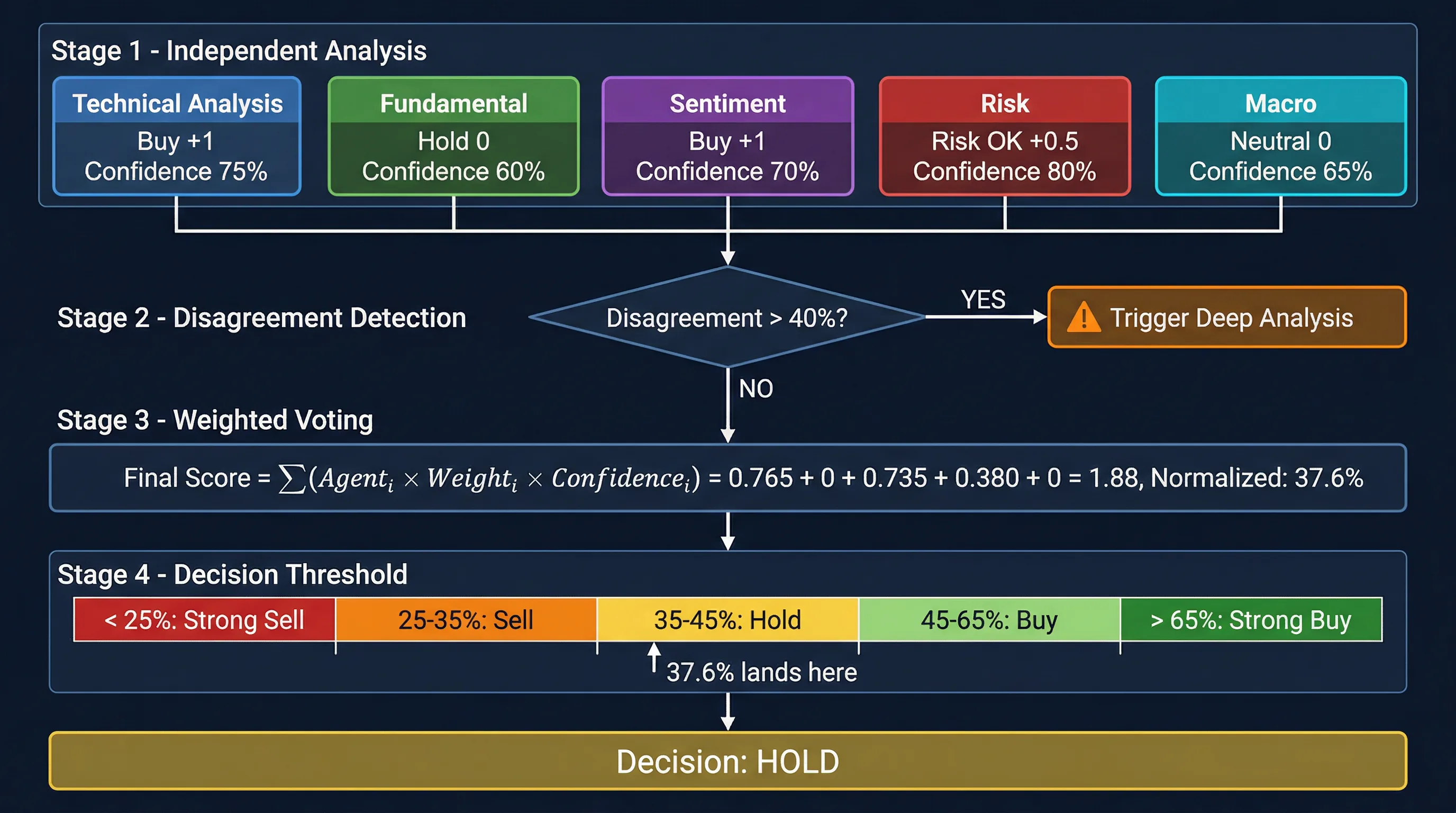Click the Risk agent card

[x=1004, y=136]
